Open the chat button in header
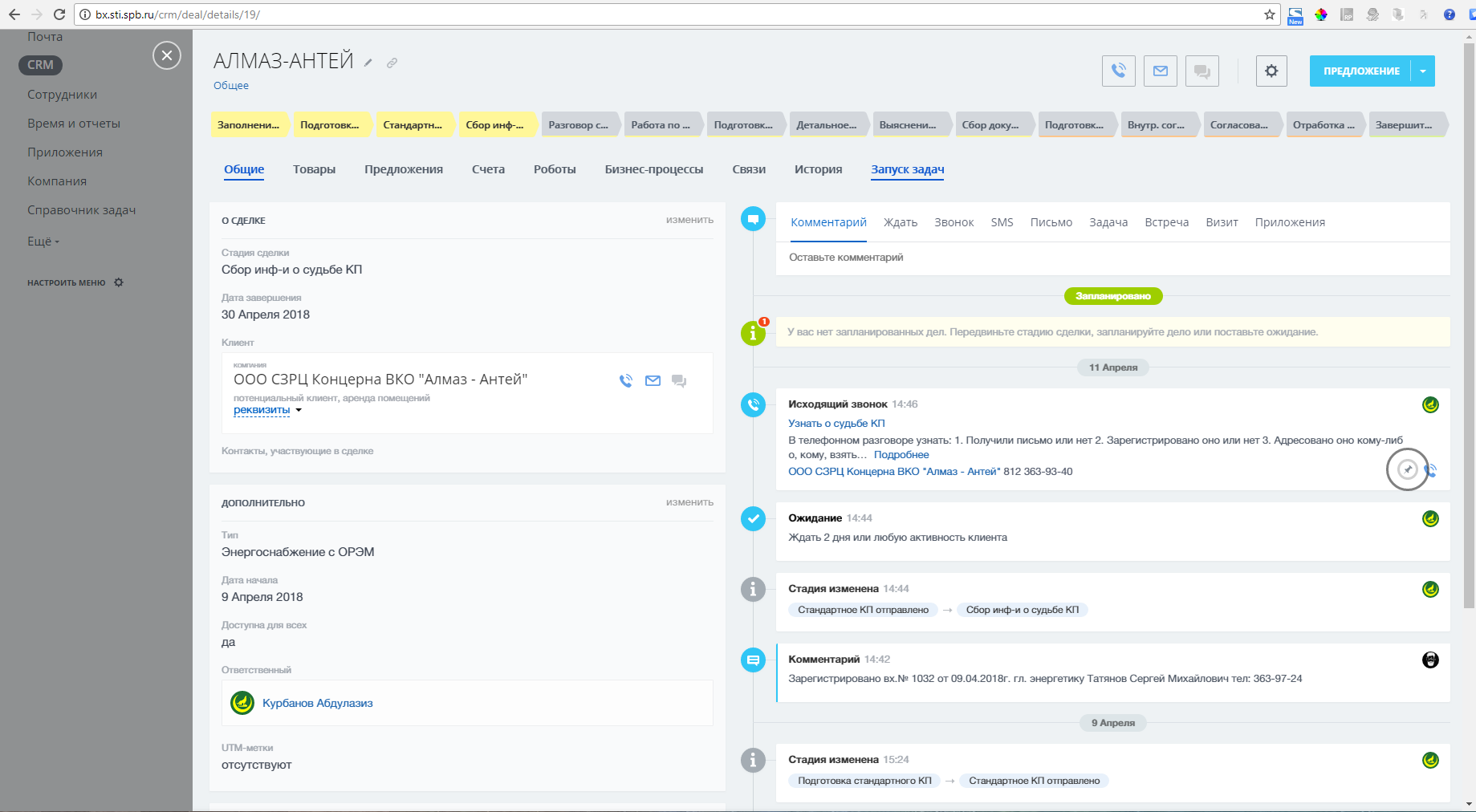The height and width of the screenshot is (812, 1476). pos(1202,71)
